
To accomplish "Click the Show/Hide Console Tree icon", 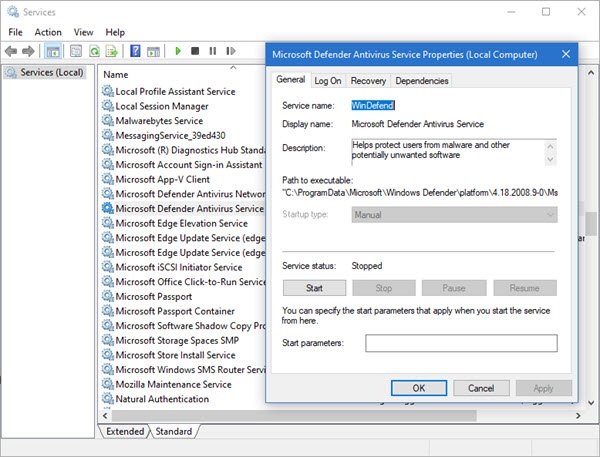I will [52, 51].
